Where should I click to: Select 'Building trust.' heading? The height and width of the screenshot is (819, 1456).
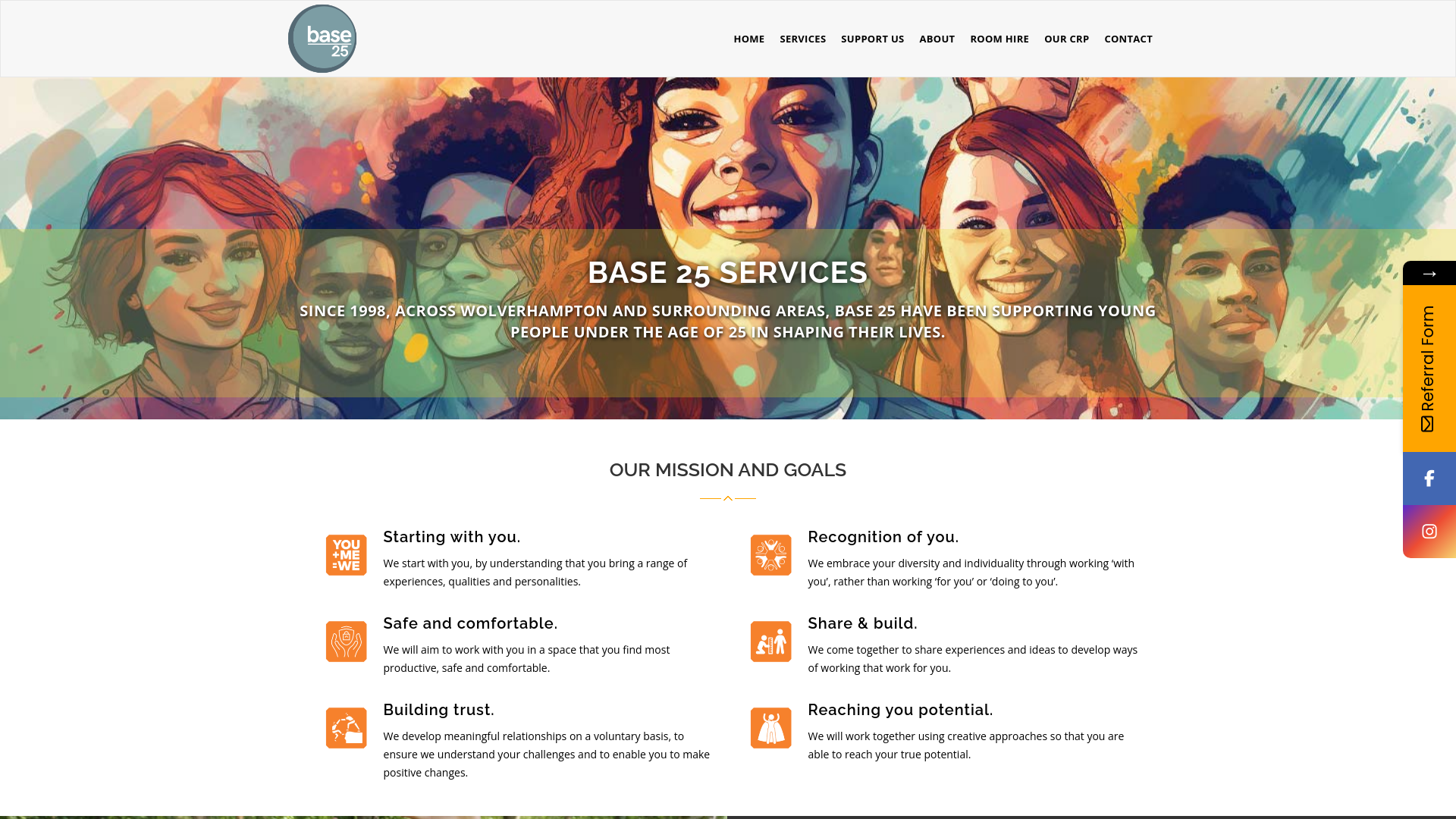click(438, 710)
